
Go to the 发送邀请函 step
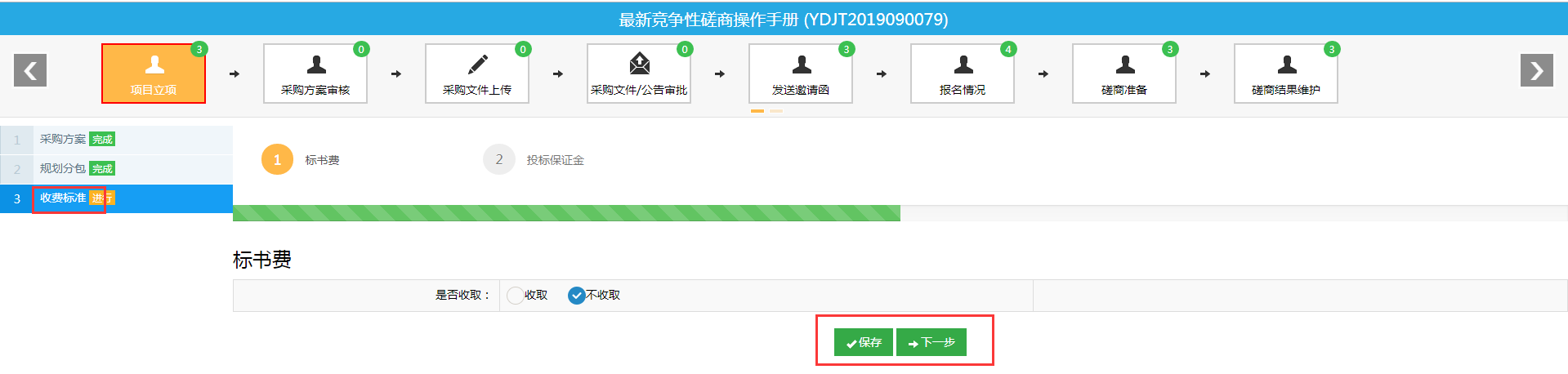[x=801, y=73]
